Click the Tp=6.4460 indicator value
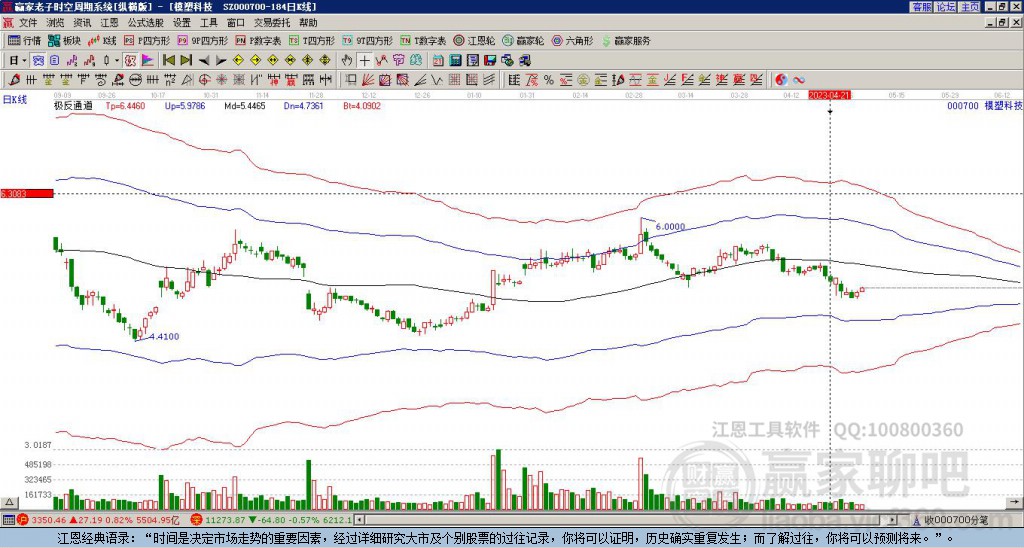This screenshot has width=1024, height=548. pyautogui.click(x=124, y=106)
